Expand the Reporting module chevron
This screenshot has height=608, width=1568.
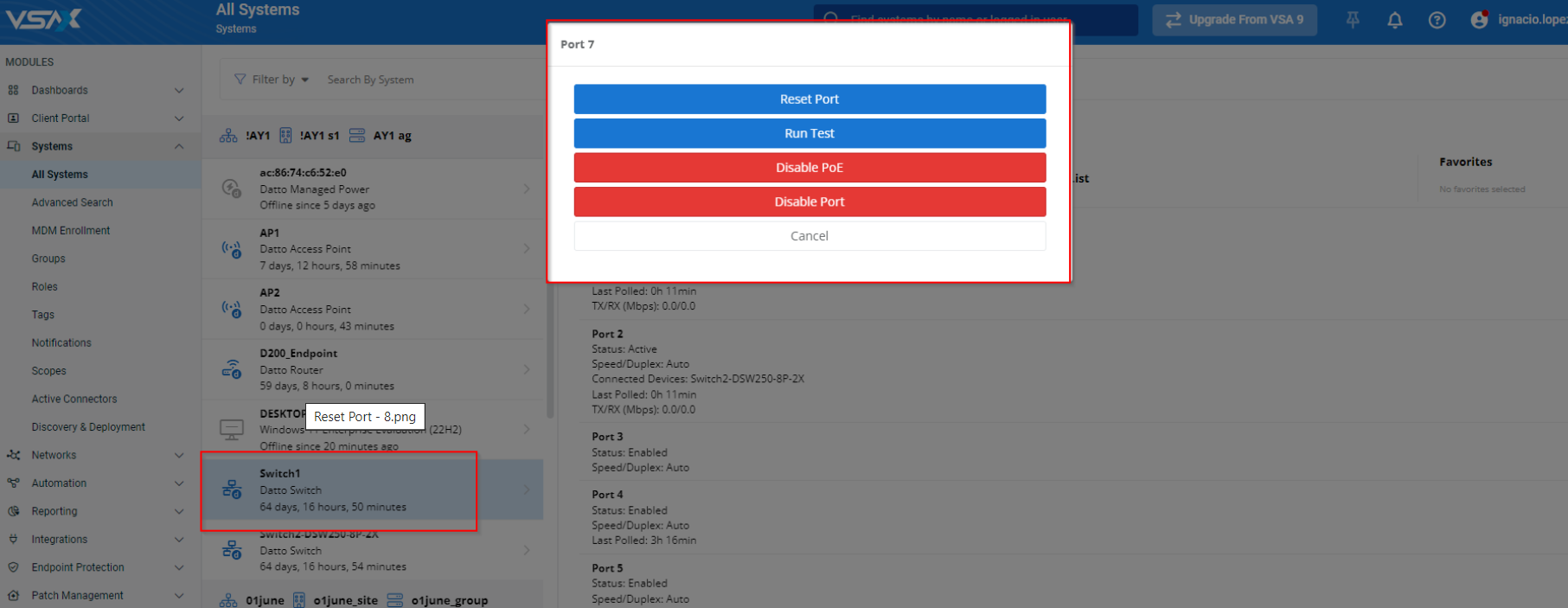[x=179, y=511]
